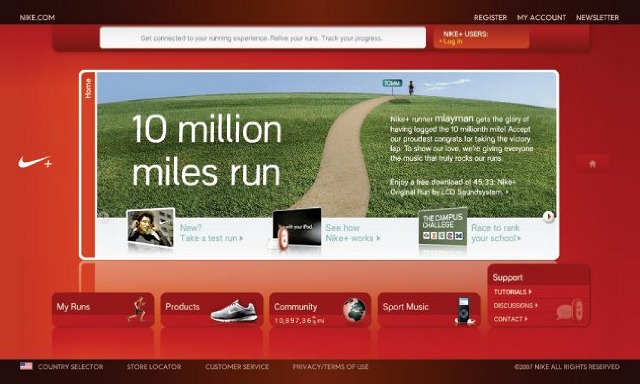Screen dimensions: 640x384
Task: Click 'See how Nike+ works' link
Action: [x=353, y=233]
